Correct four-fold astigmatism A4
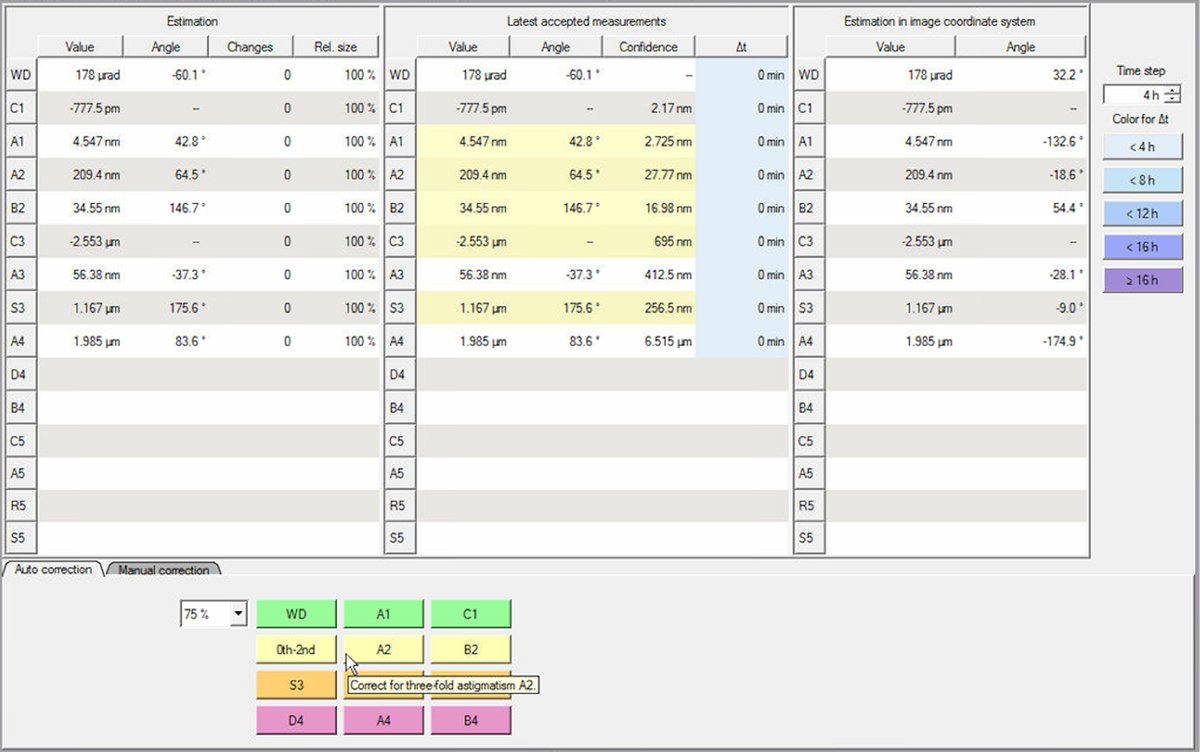This screenshot has width=1200, height=752. coord(383,720)
